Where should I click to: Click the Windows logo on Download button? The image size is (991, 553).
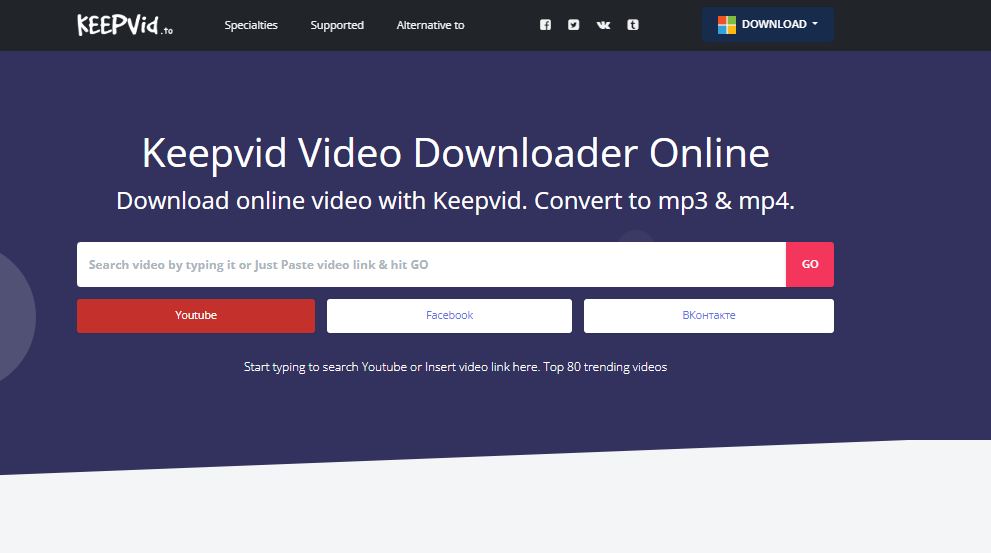click(727, 25)
